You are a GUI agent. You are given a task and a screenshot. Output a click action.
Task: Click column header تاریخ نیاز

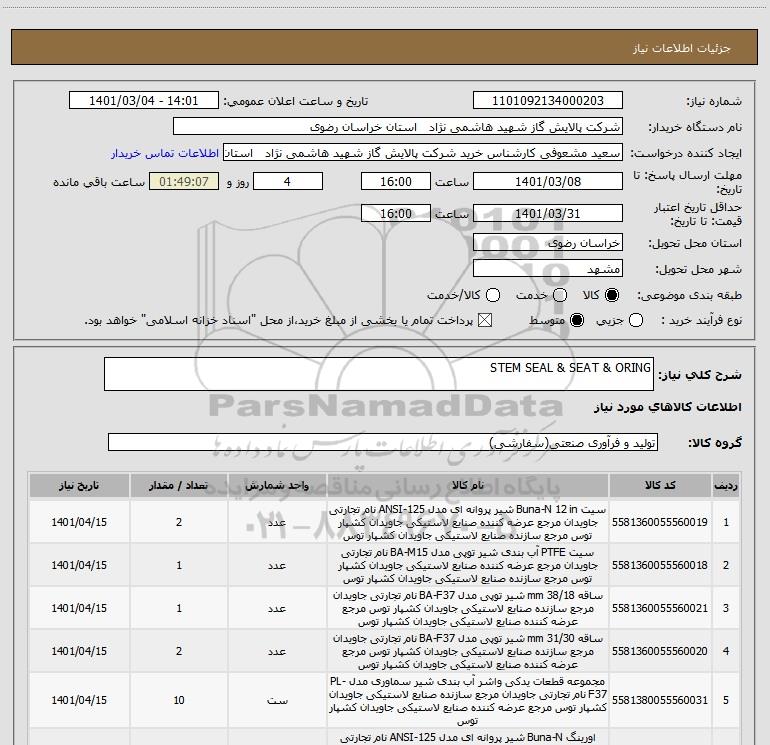79,486
